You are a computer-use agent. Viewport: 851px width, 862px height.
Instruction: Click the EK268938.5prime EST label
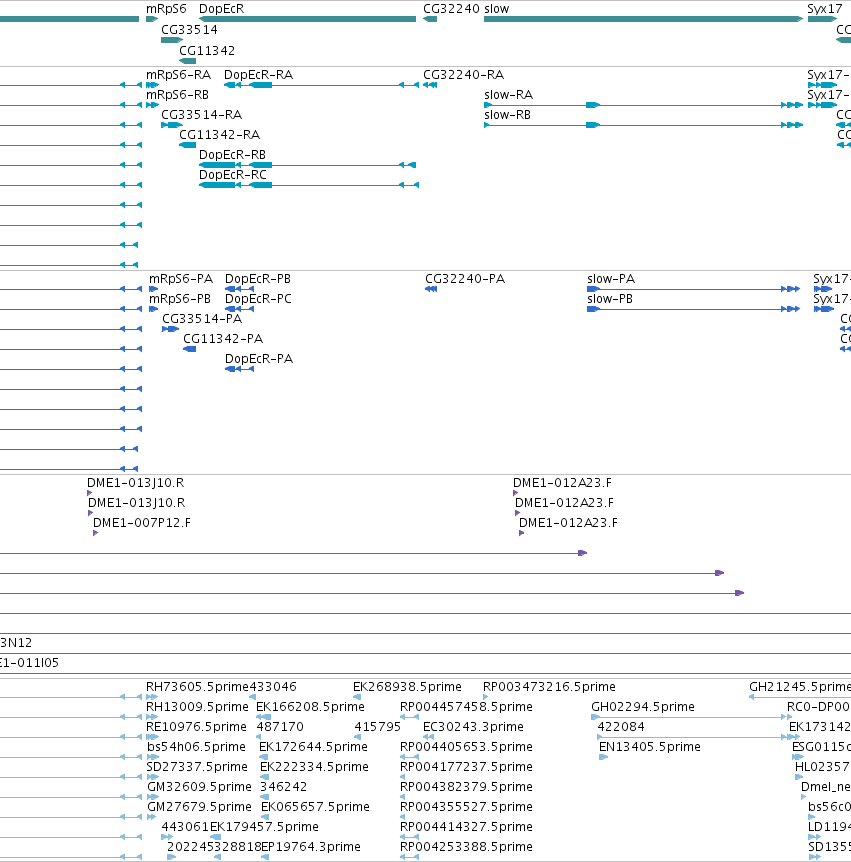407,687
